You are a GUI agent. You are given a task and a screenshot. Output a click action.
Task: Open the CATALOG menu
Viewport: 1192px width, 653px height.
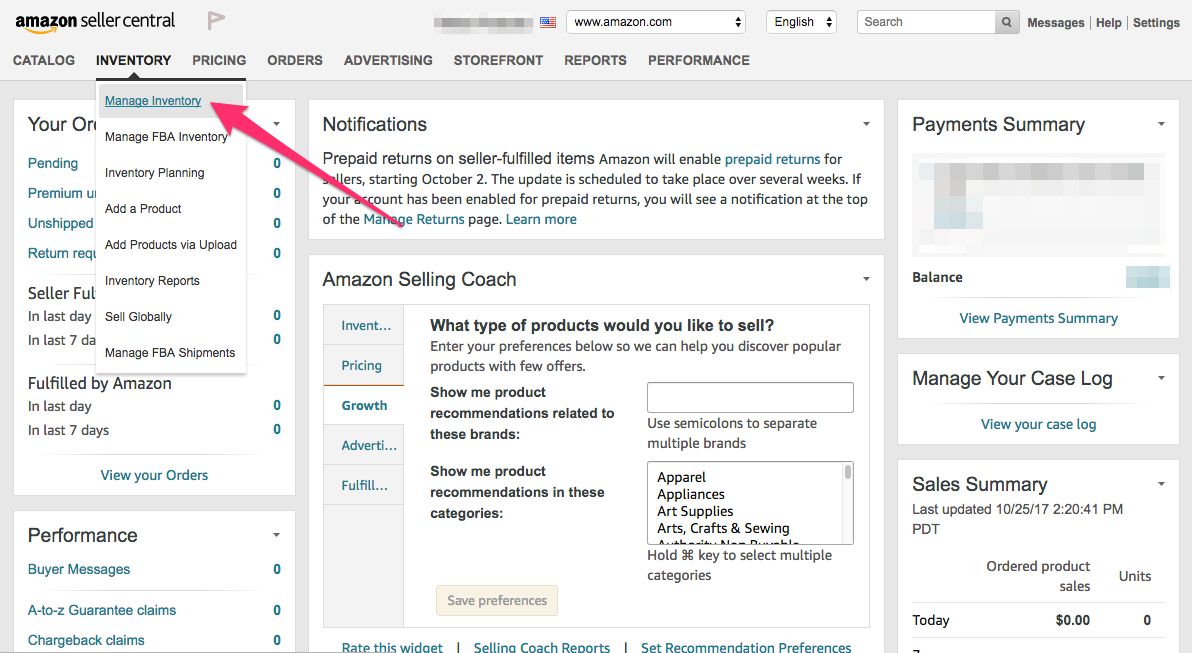coord(44,60)
